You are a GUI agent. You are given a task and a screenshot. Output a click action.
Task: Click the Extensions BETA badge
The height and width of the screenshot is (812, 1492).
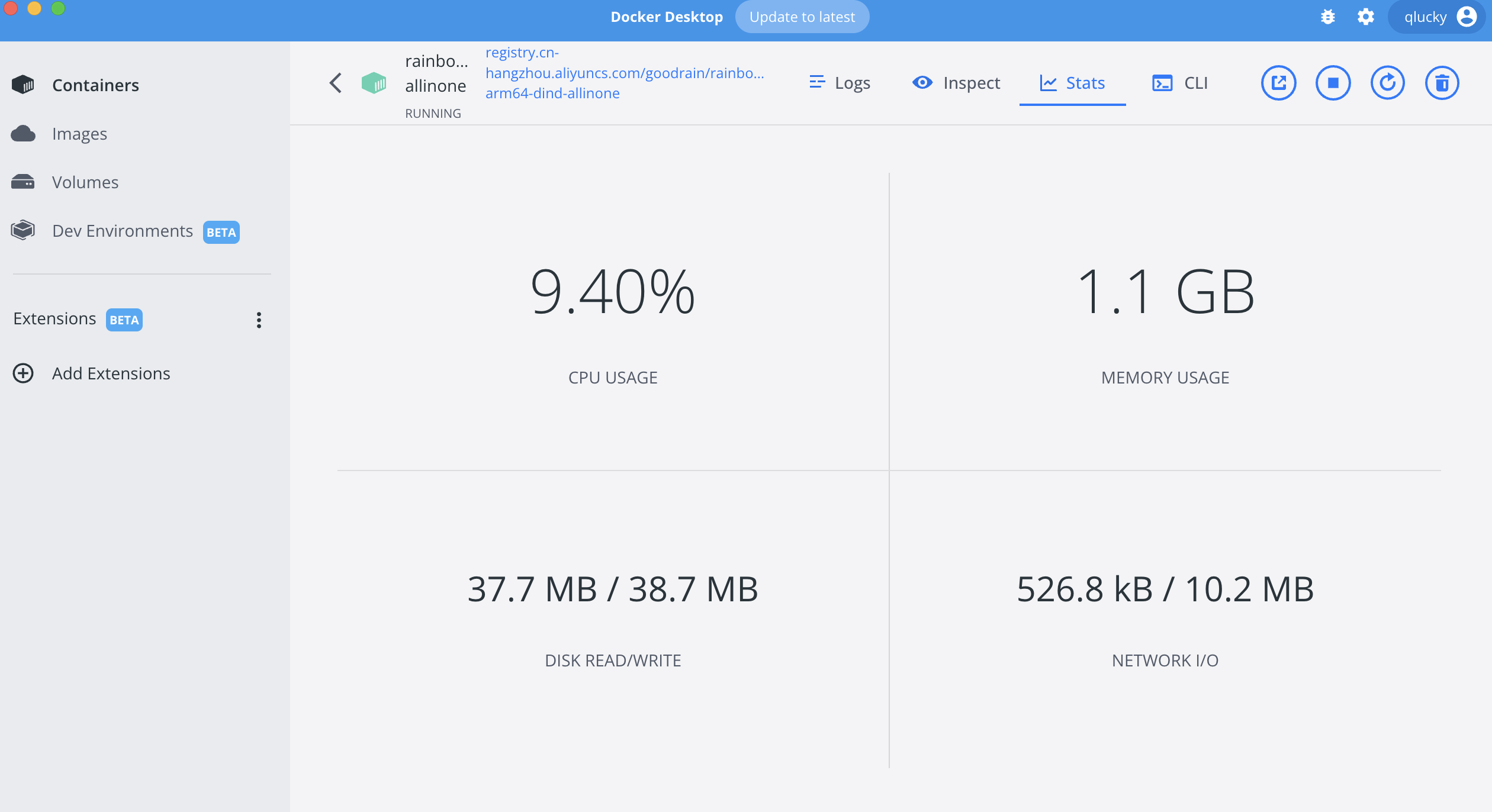(x=124, y=320)
